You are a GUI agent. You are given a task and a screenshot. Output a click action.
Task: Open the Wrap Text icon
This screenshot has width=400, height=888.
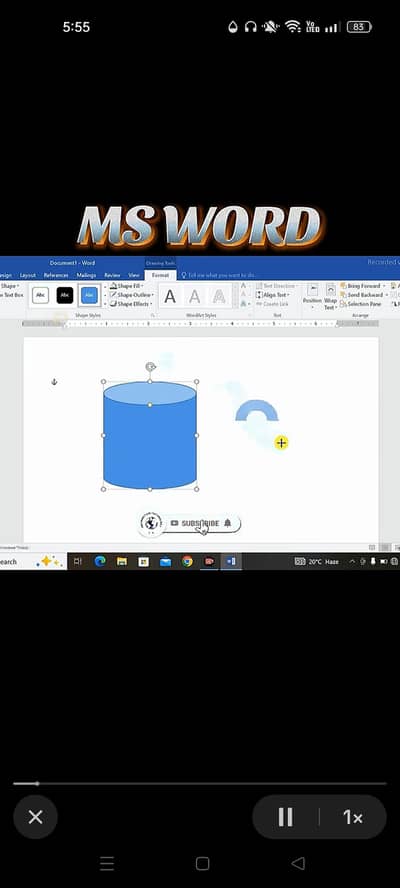pyautogui.click(x=330, y=297)
